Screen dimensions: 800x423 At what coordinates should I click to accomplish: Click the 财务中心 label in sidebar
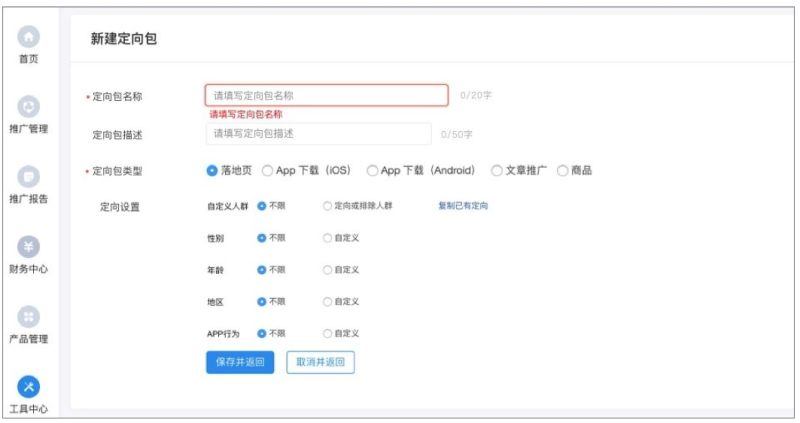point(29,269)
